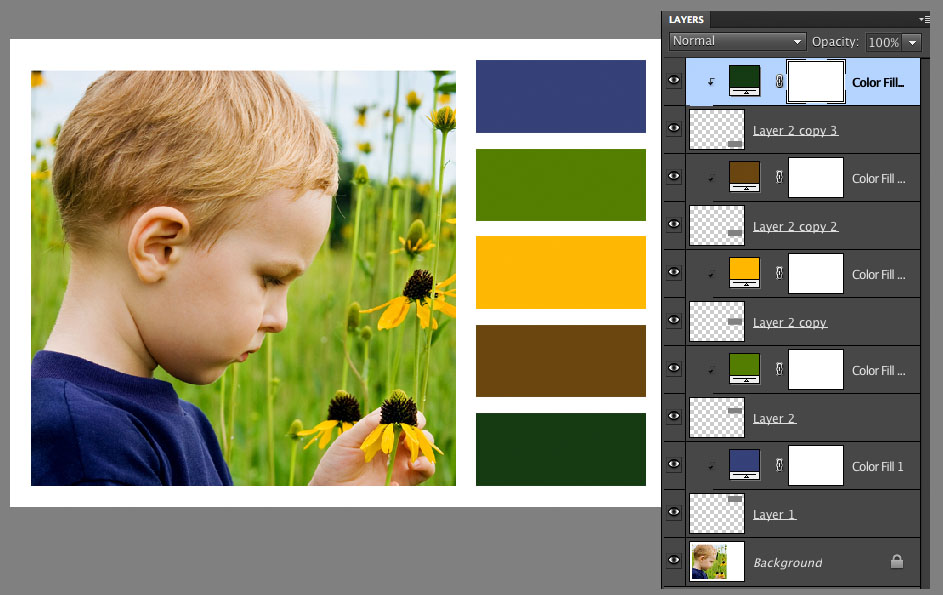Click link icon on dark green Color Fill
This screenshot has height=595, width=943.
779,81
